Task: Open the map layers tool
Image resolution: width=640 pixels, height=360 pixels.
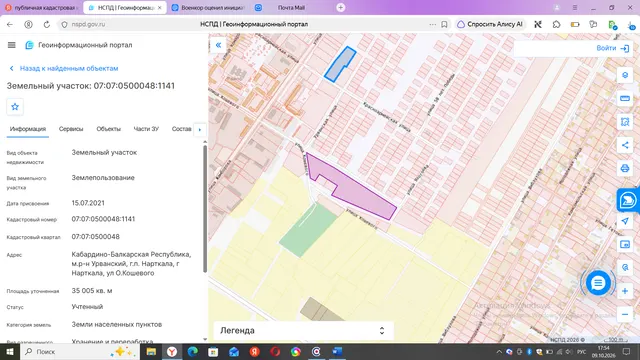Action: (x=625, y=76)
